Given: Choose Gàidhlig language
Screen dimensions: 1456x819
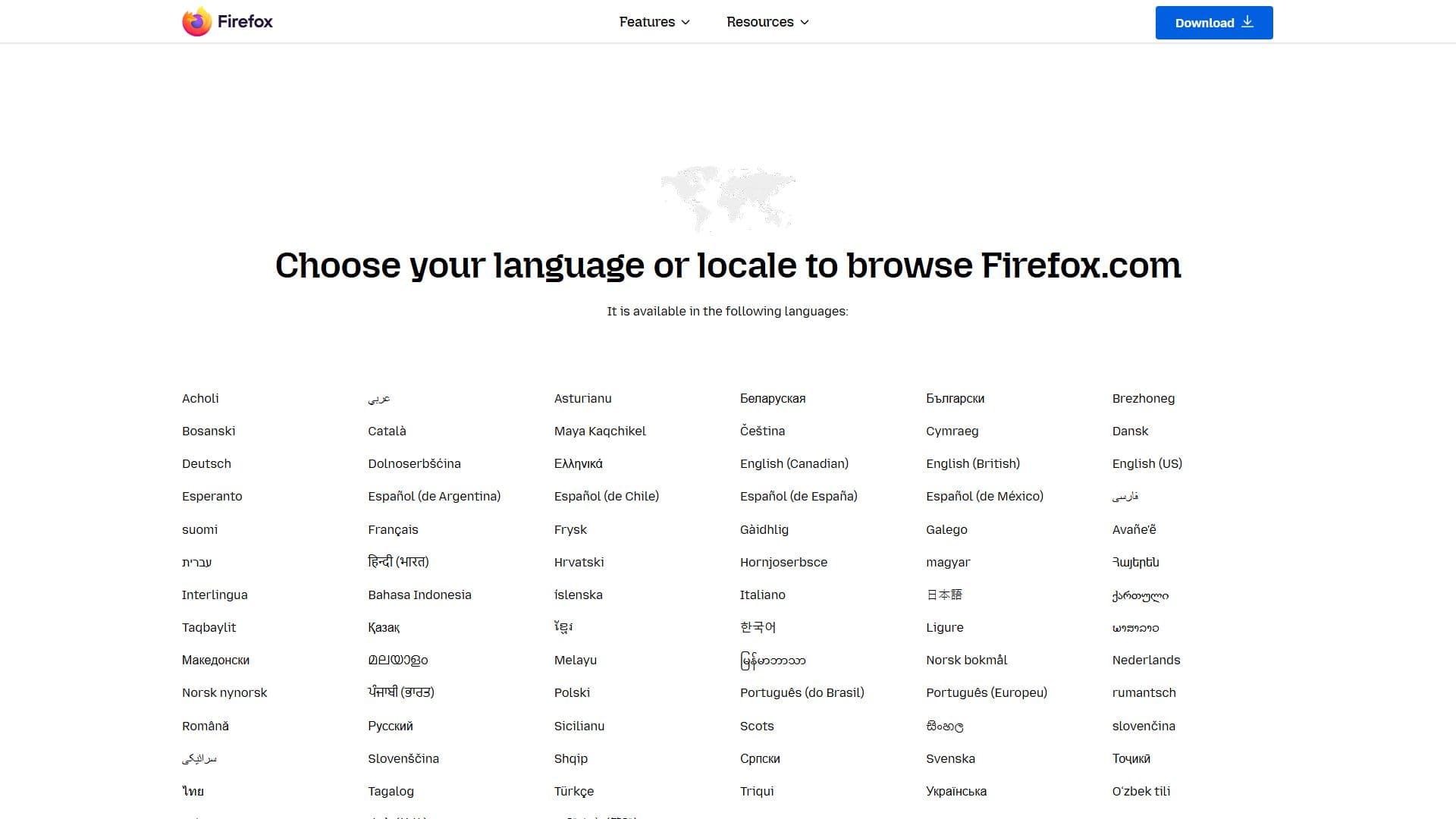Looking at the screenshot, I should tap(764, 529).
